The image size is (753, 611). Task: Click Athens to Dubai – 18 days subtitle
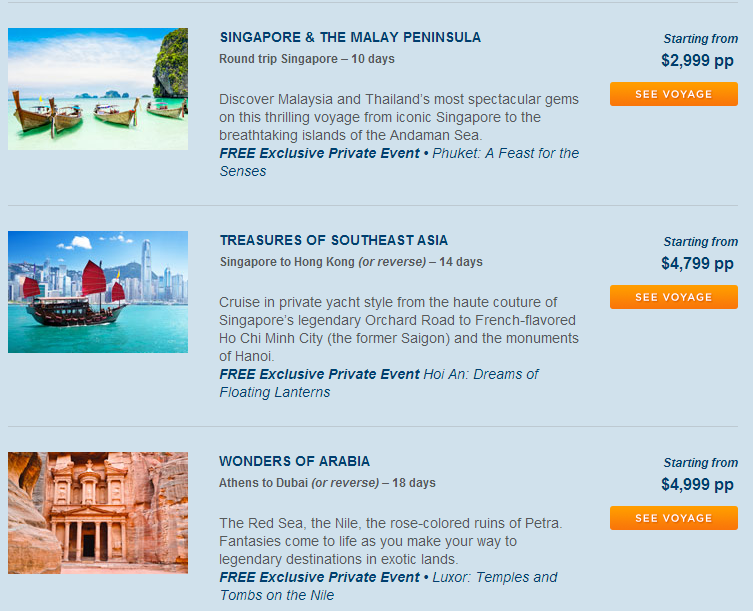point(327,483)
